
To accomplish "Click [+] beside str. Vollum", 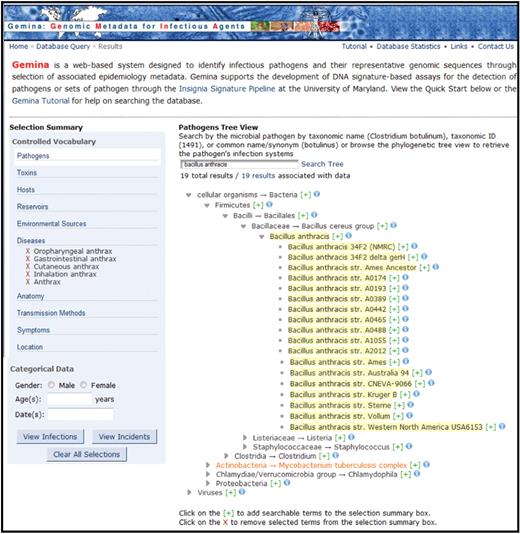I will click(x=398, y=416).
